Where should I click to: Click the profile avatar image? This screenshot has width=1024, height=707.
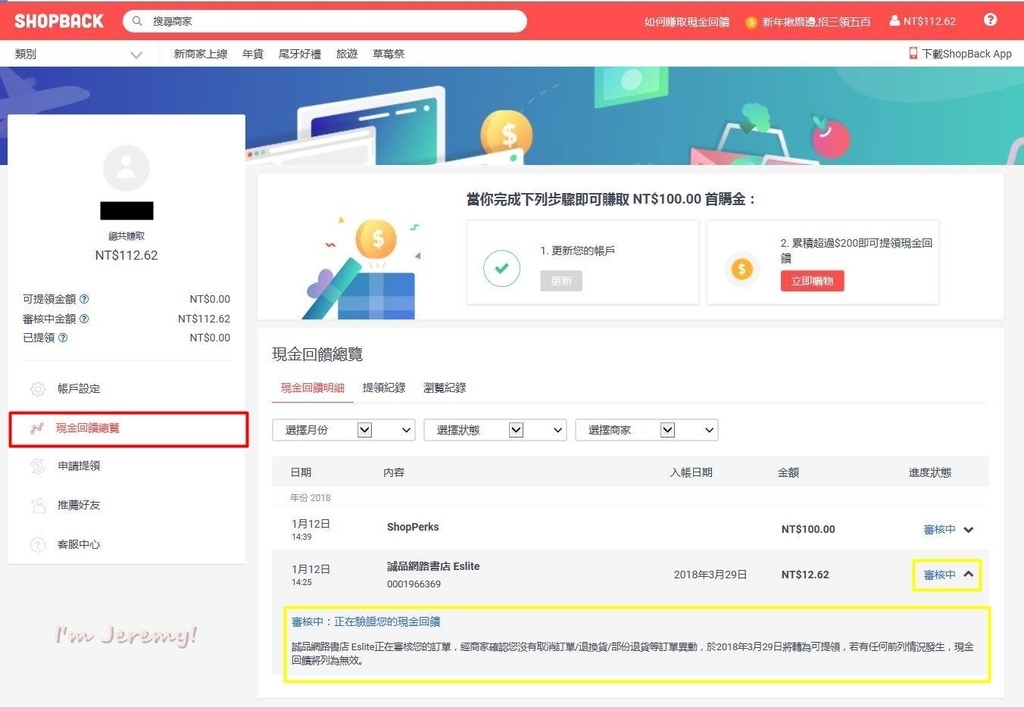point(127,168)
